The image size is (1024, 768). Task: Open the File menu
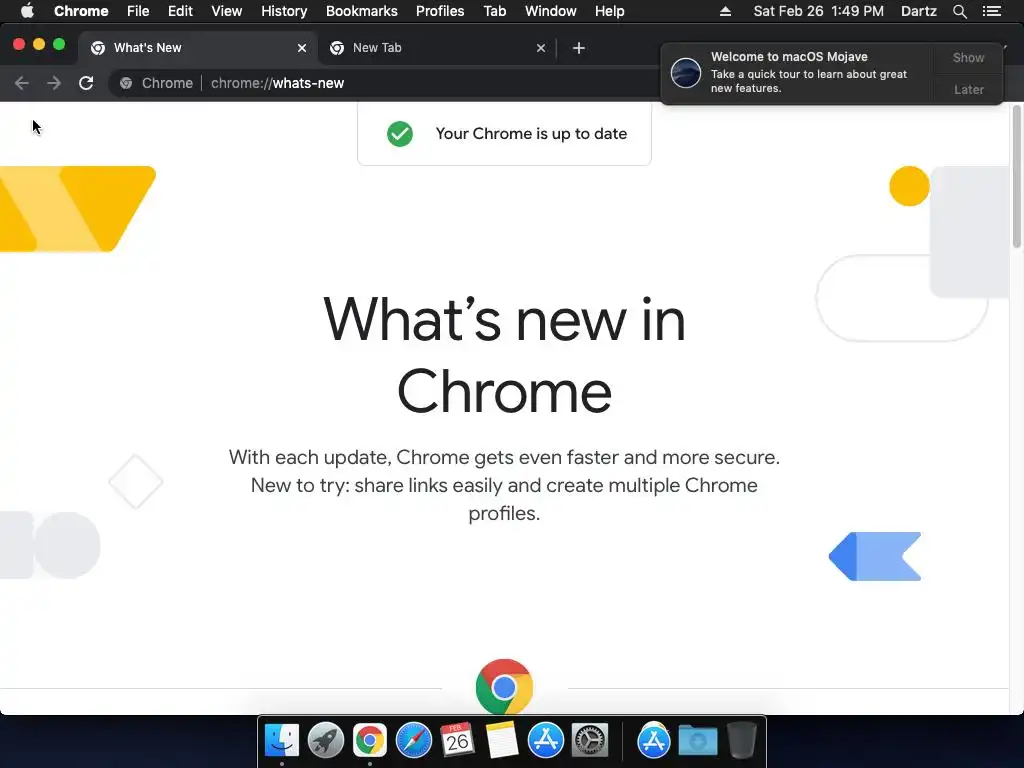point(138,11)
